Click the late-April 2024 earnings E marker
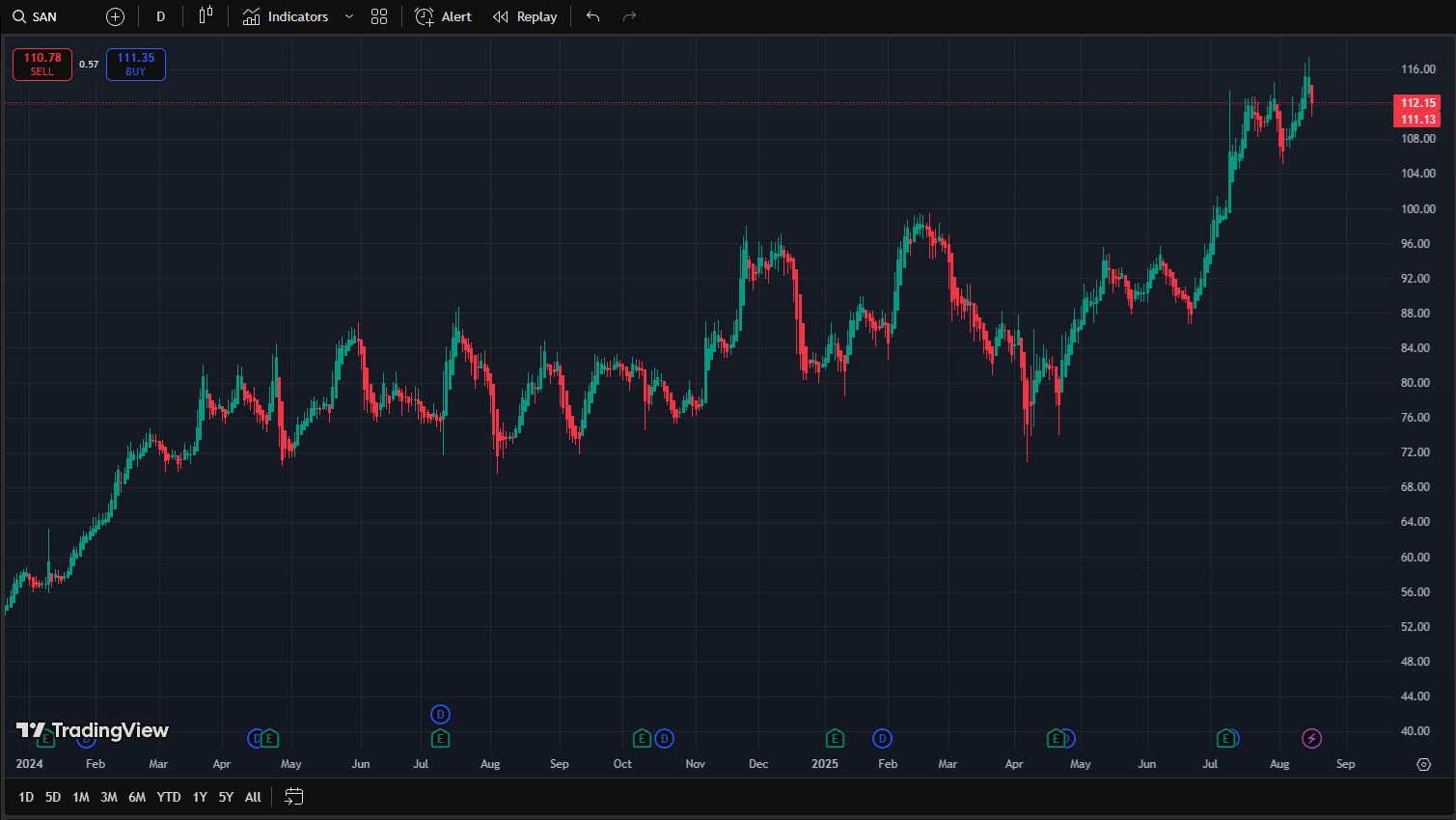Viewport: 1456px width, 820px height. click(270, 739)
